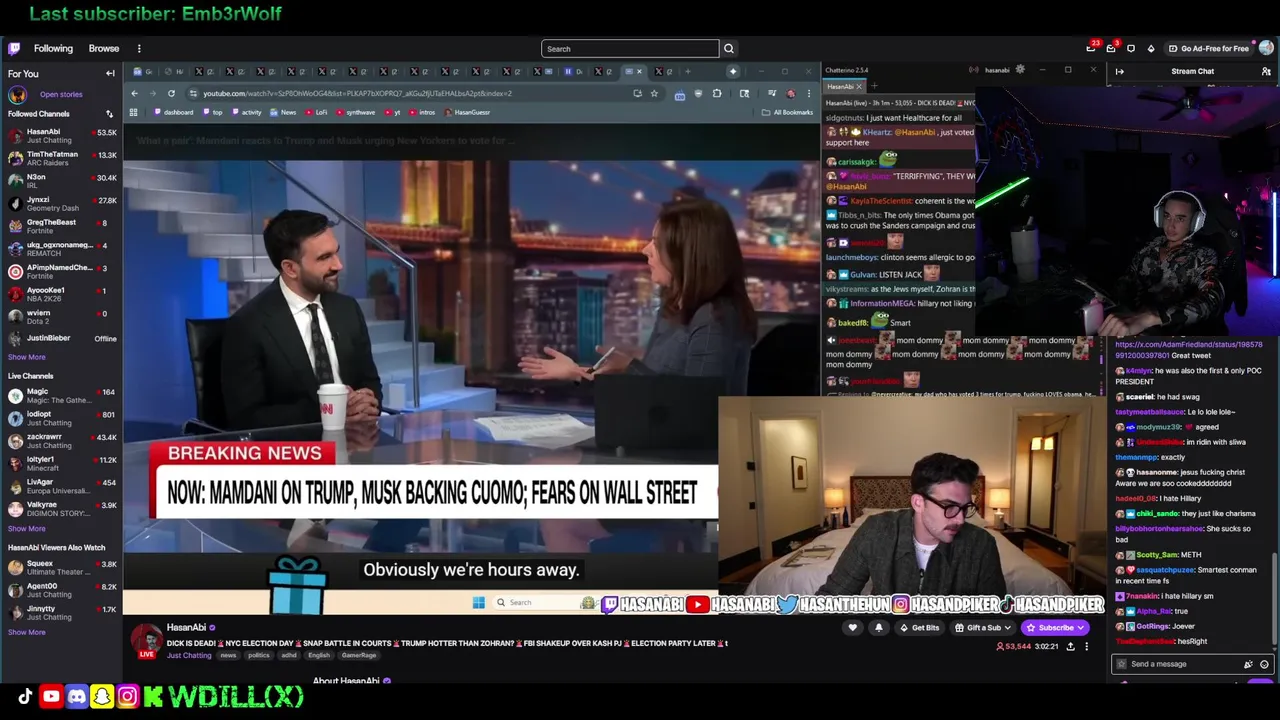Viewport: 1280px width, 720px height.
Task: Open the Whispers speech bubble icon
Action: pos(1131,48)
